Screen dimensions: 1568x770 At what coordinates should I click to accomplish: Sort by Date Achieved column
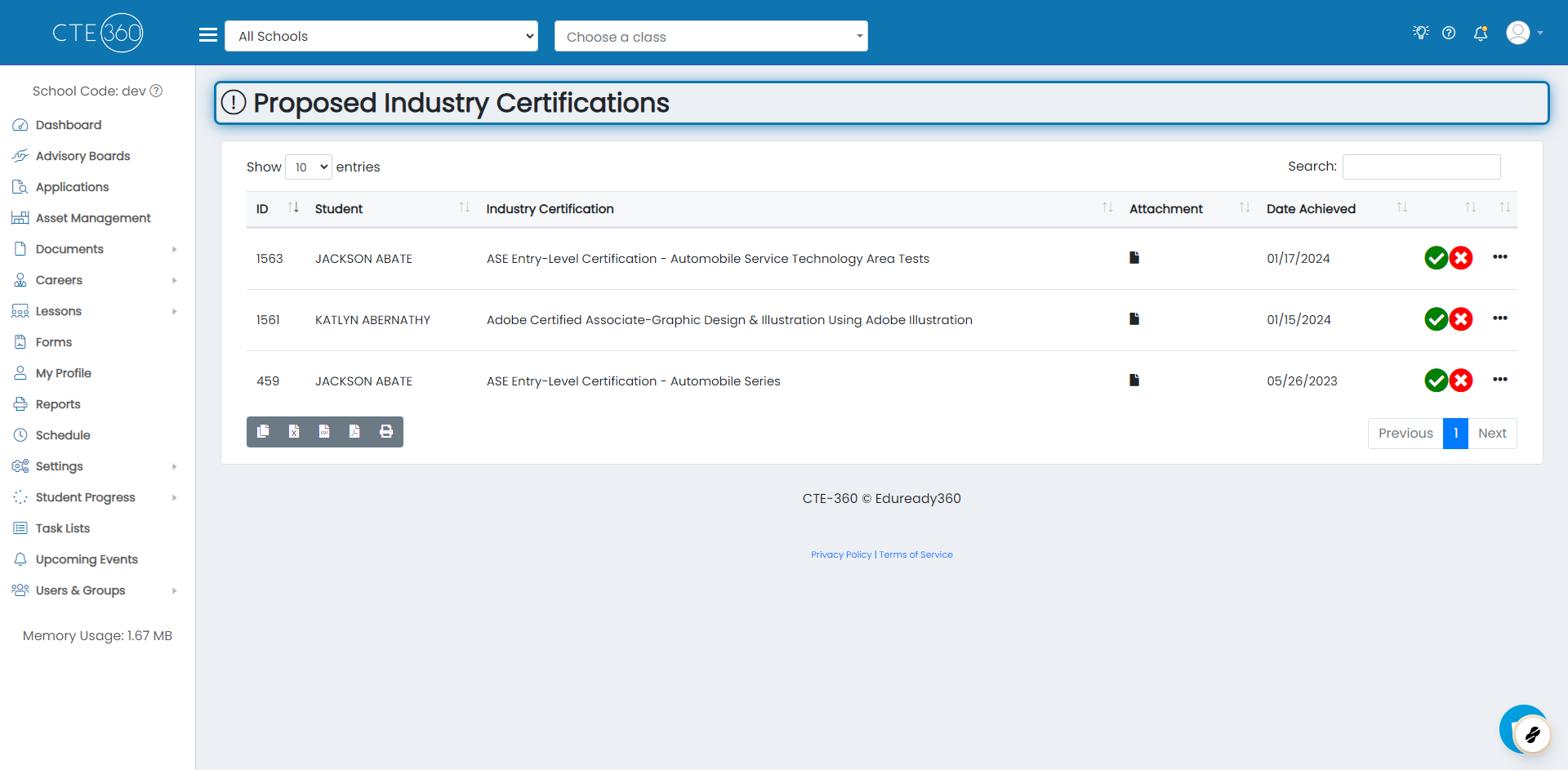coord(1335,208)
